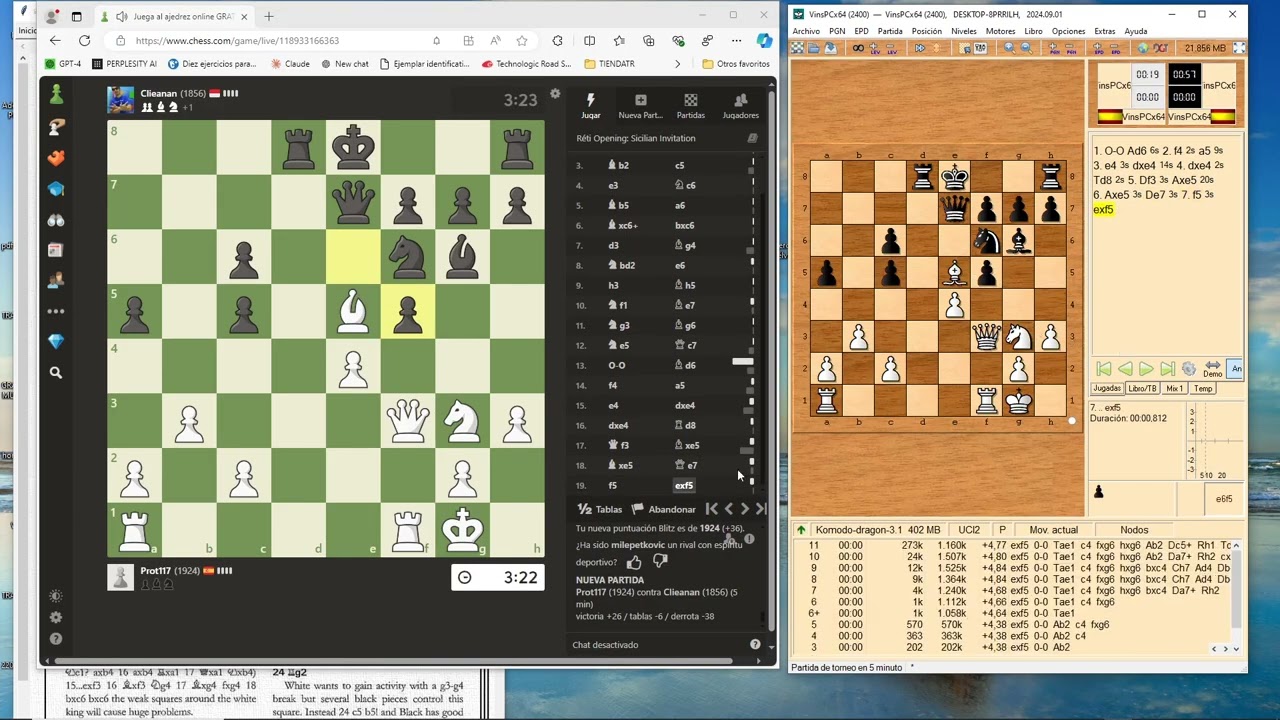Click zoom-in magnifier in VinsPCx64 toolbar

pyautogui.click(x=1009, y=48)
